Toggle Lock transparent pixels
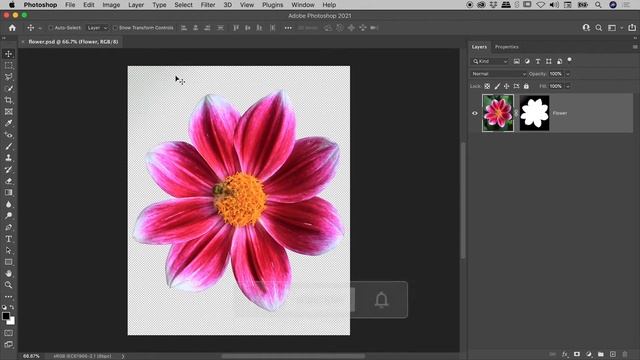Viewport: 640px width, 360px height. pos(487,86)
